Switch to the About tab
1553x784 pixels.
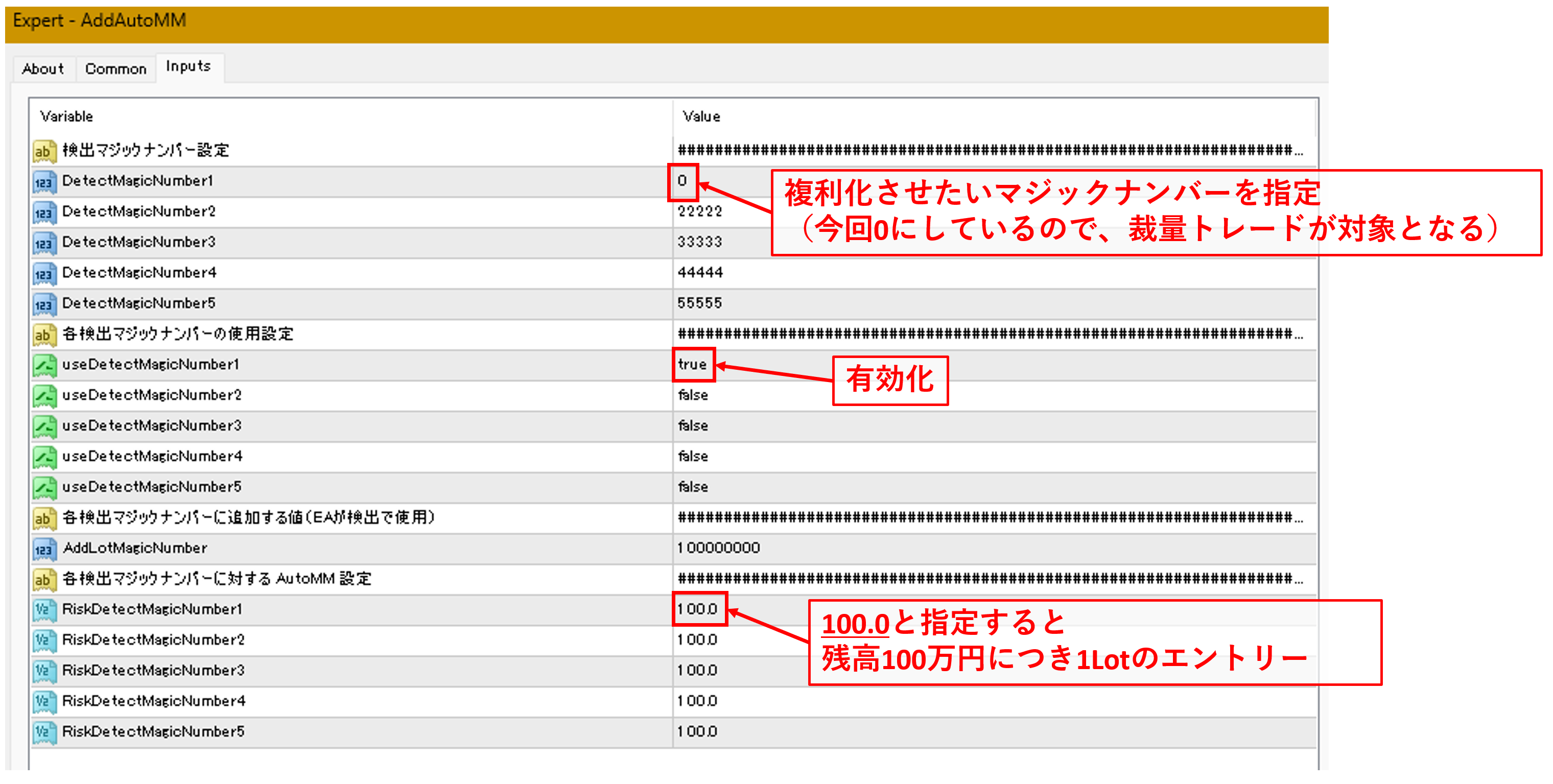point(43,69)
